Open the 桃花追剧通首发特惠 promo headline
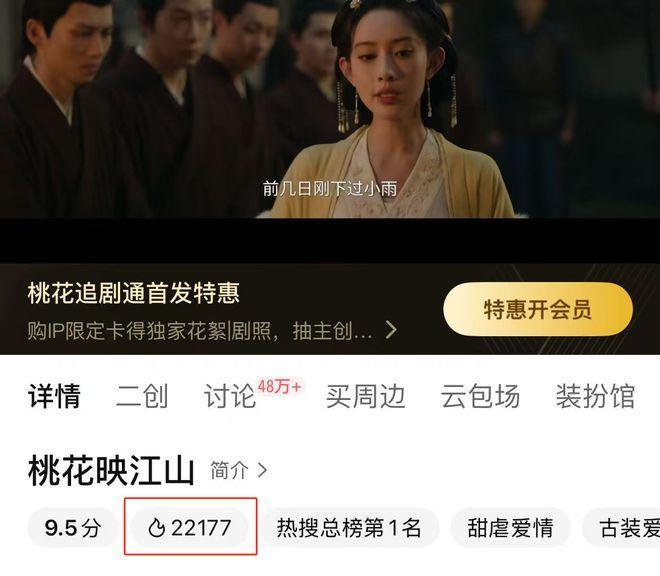660x576 pixels. [133, 293]
